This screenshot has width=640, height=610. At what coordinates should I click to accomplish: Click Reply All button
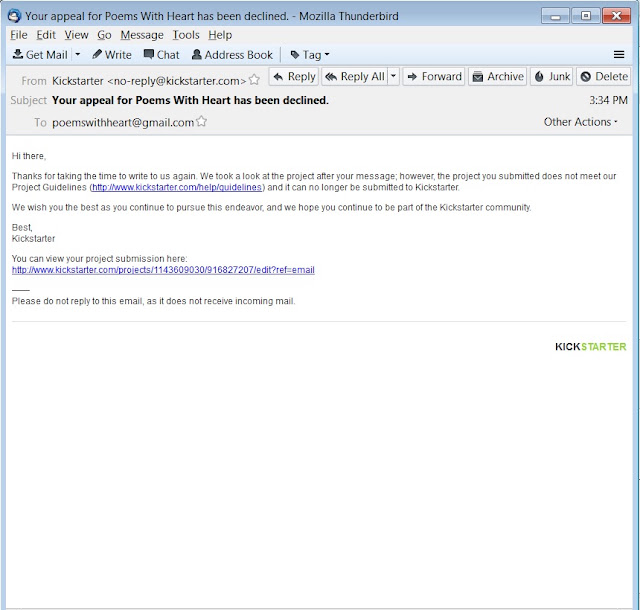355,76
